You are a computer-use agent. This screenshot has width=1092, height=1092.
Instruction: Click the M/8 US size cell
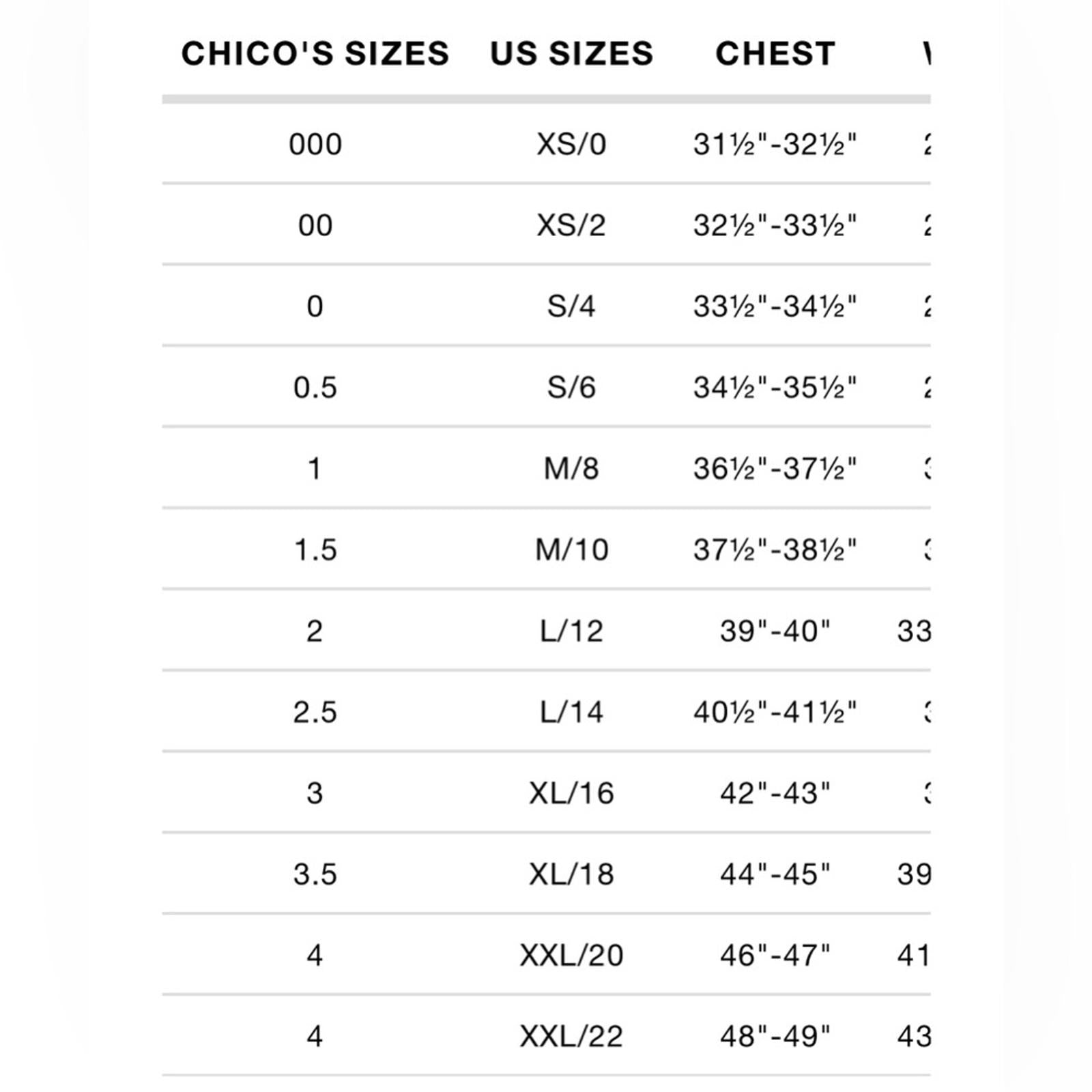pos(571,469)
